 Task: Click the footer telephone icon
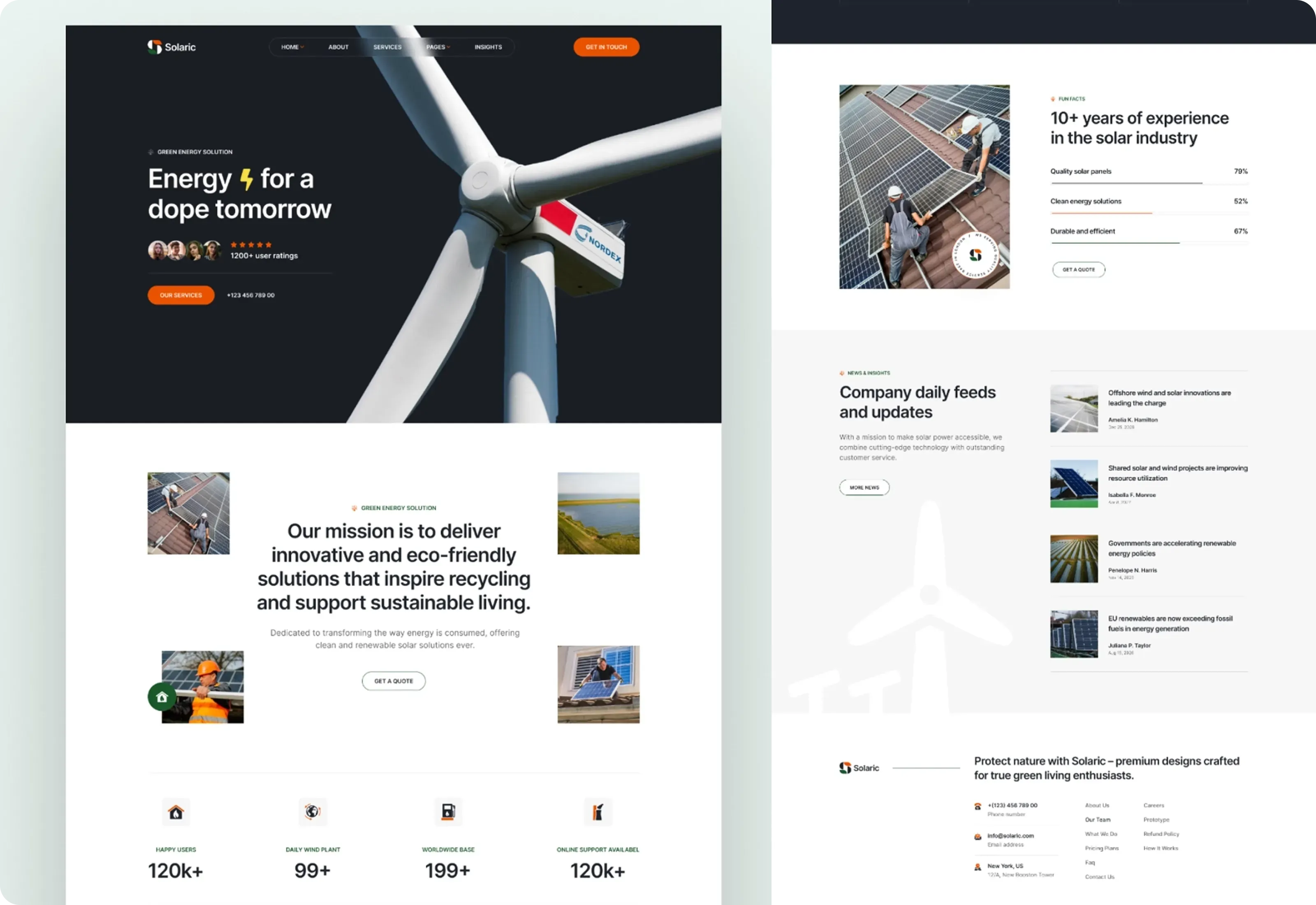click(978, 806)
